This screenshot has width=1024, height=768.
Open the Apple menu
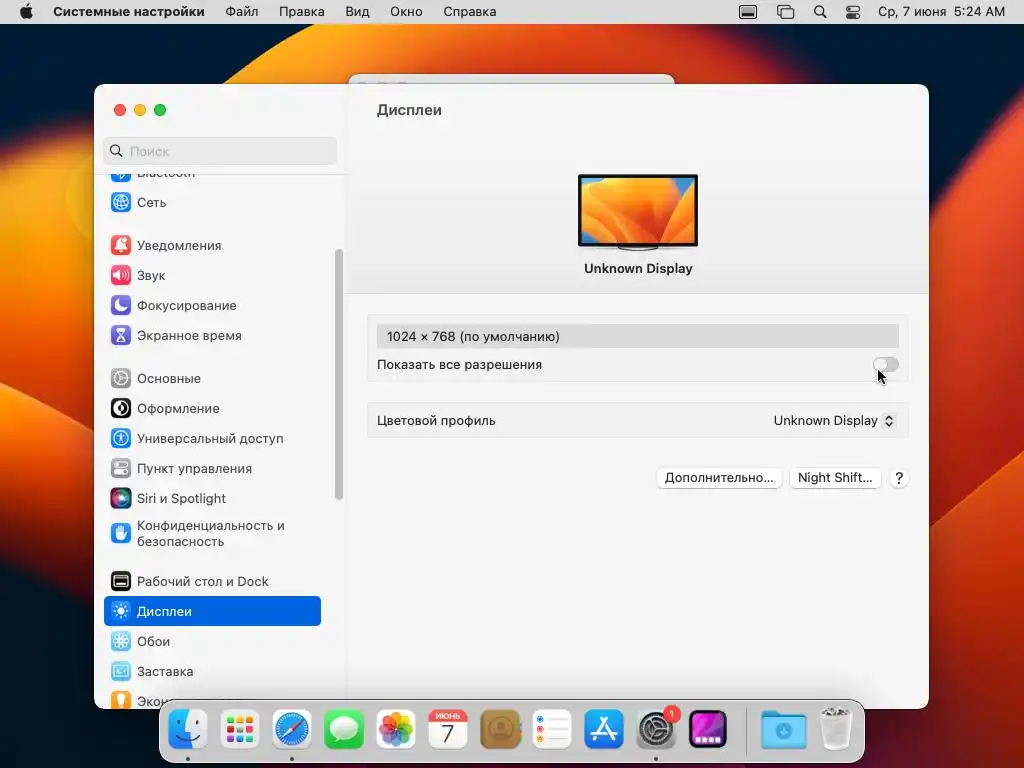coord(26,12)
